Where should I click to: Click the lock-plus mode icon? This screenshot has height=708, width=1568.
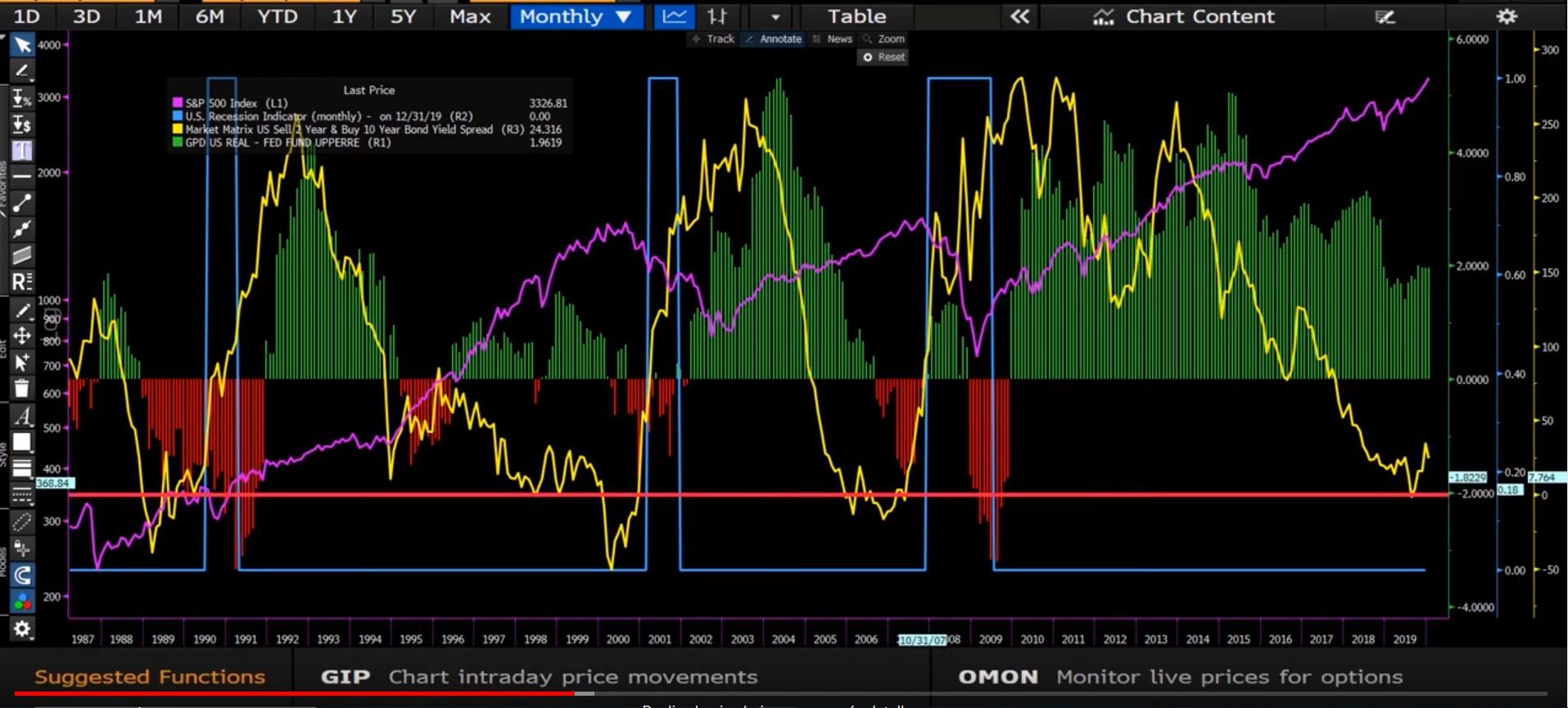(x=22, y=548)
